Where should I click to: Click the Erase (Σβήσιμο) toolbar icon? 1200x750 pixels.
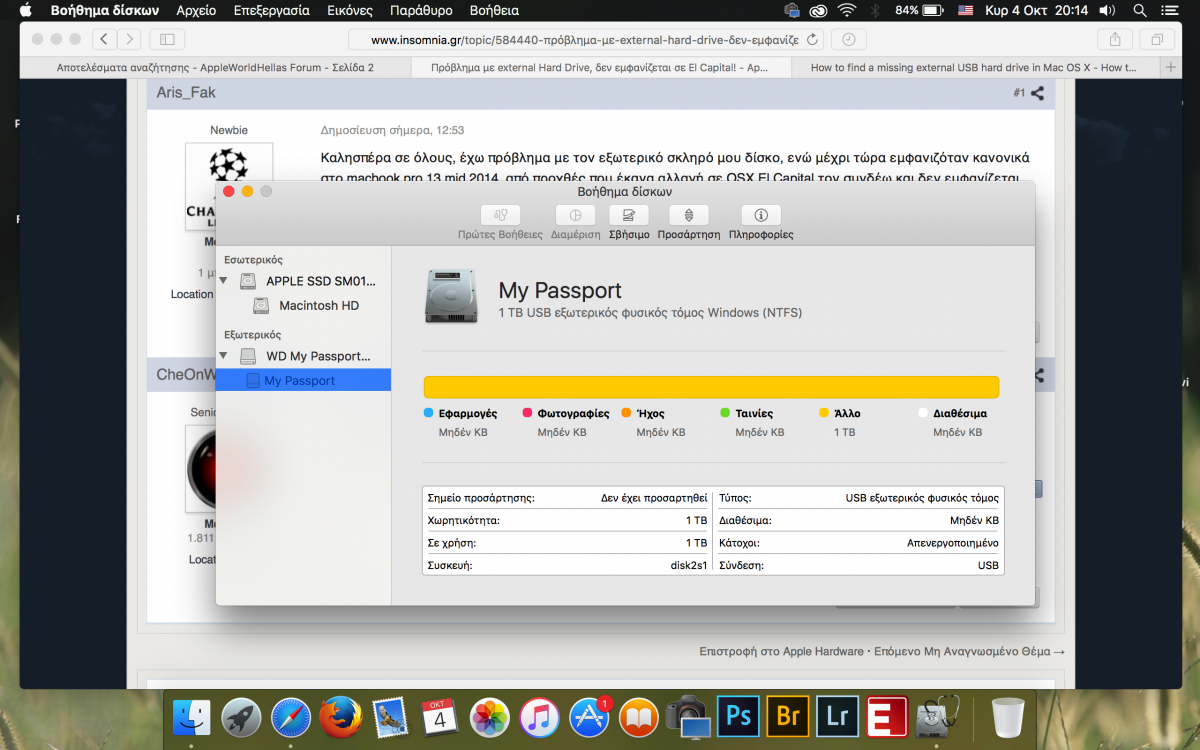pyautogui.click(x=629, y=215)
